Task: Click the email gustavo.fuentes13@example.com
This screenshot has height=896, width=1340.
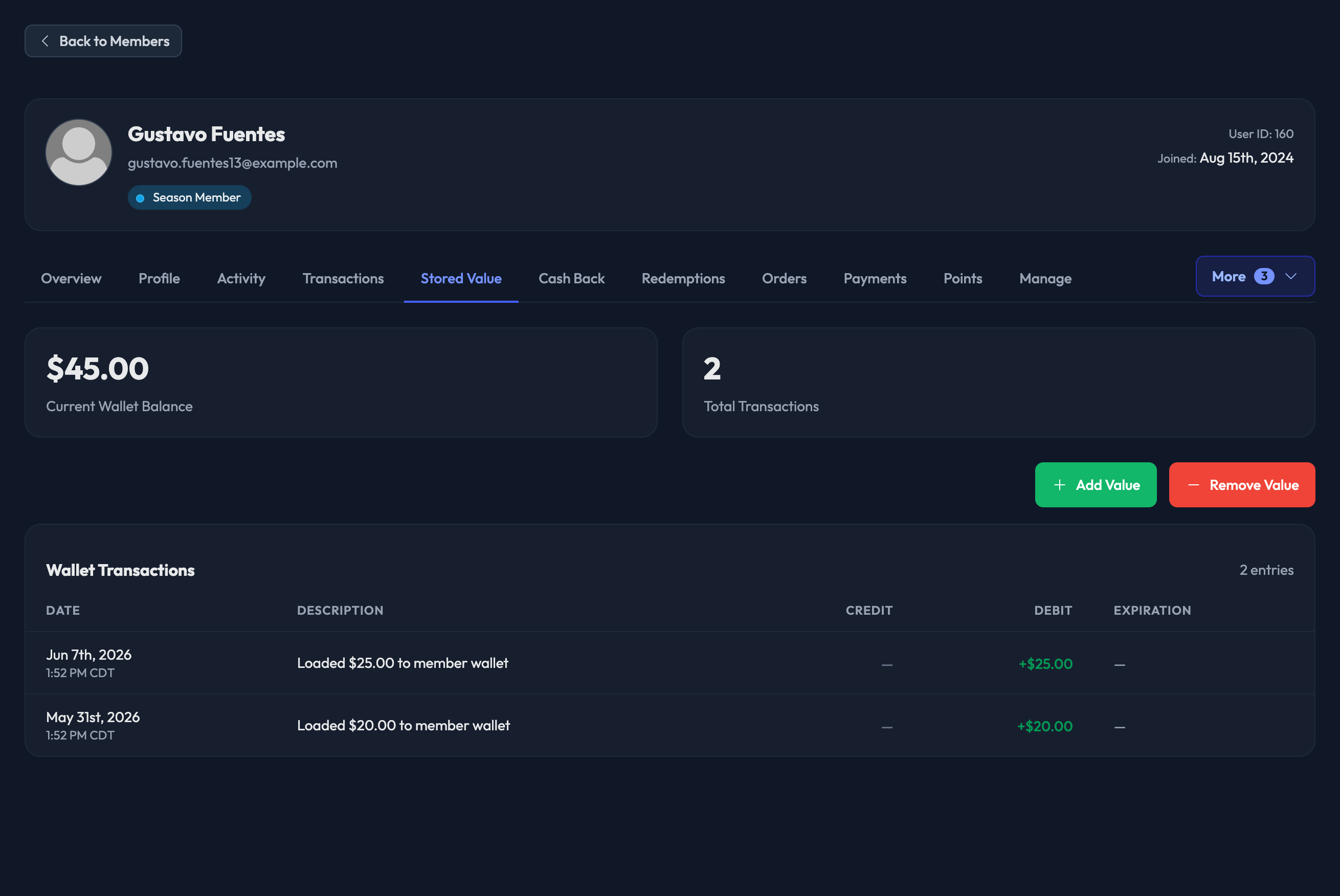Action: pyautogui.click(x=233, y=164)
